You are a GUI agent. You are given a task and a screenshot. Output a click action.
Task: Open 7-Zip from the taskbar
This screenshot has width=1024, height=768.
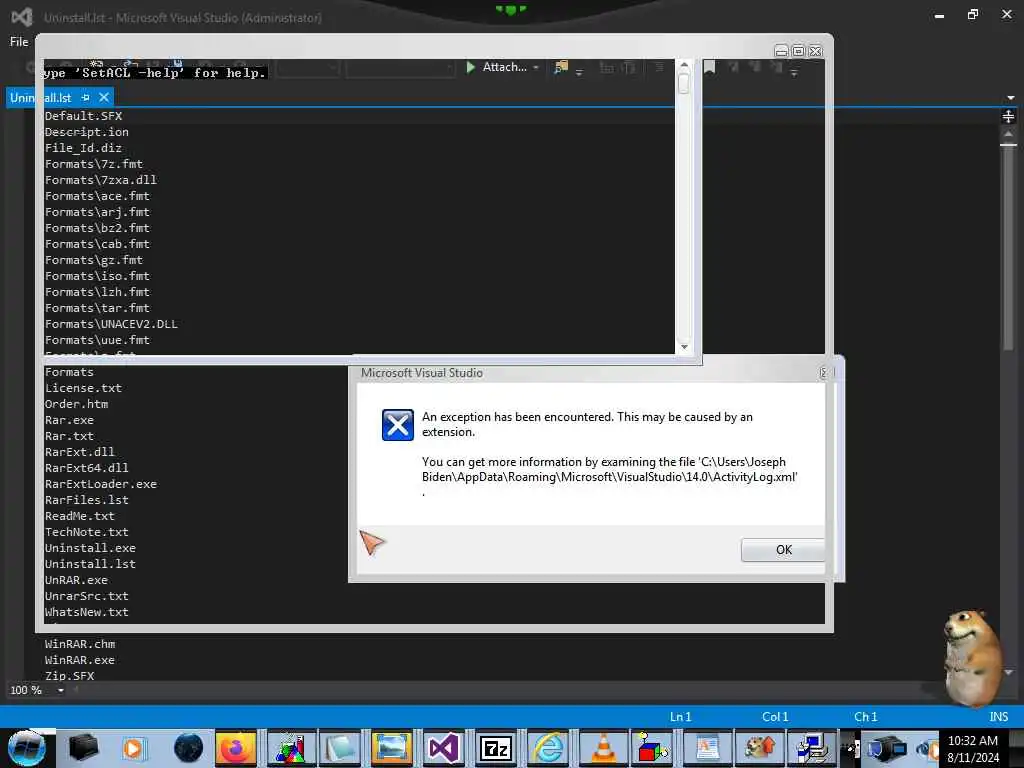pyautogui.click(x=496, y=748)
